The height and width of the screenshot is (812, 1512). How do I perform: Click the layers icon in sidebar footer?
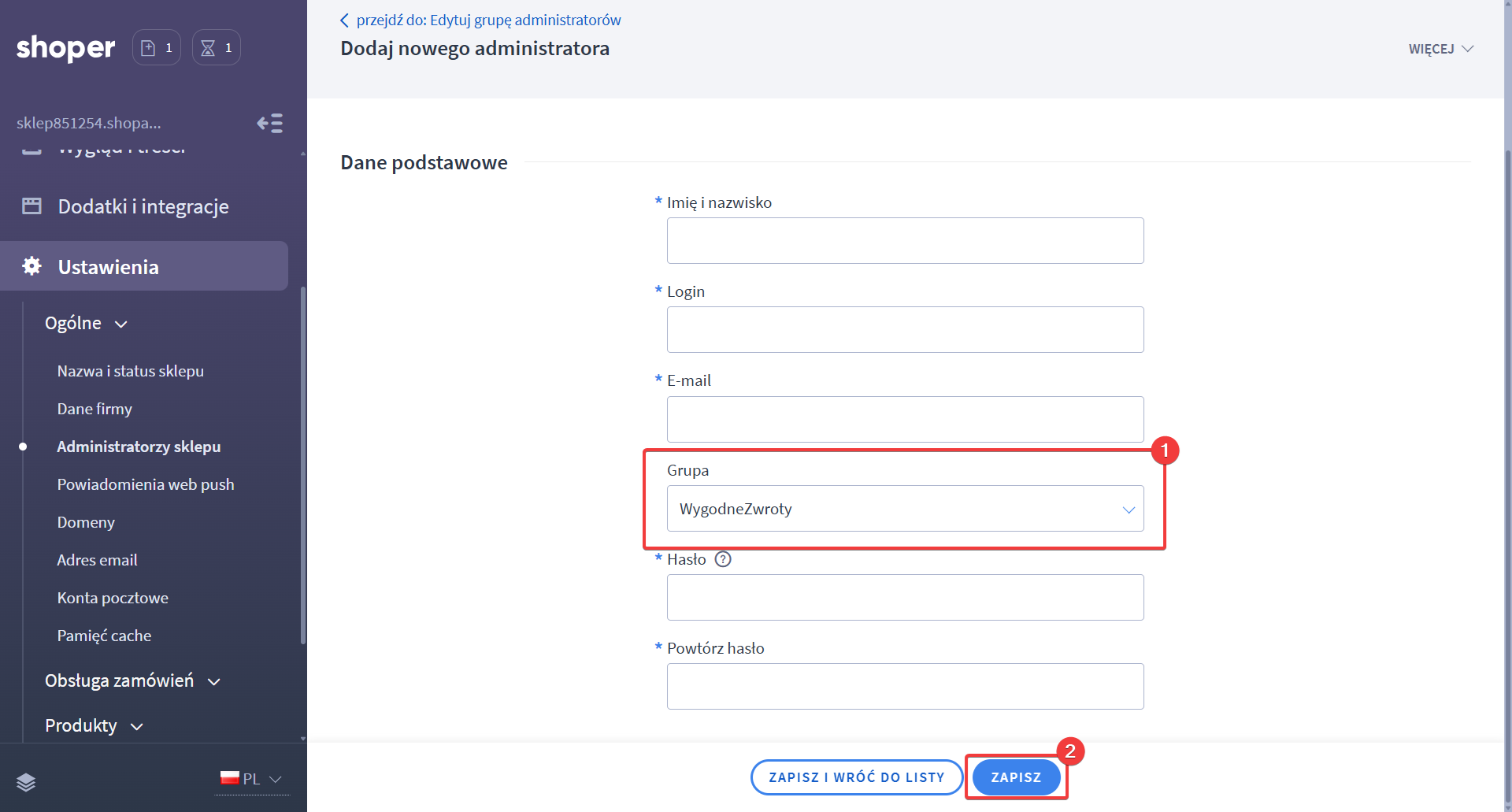(x=26, y=781)
